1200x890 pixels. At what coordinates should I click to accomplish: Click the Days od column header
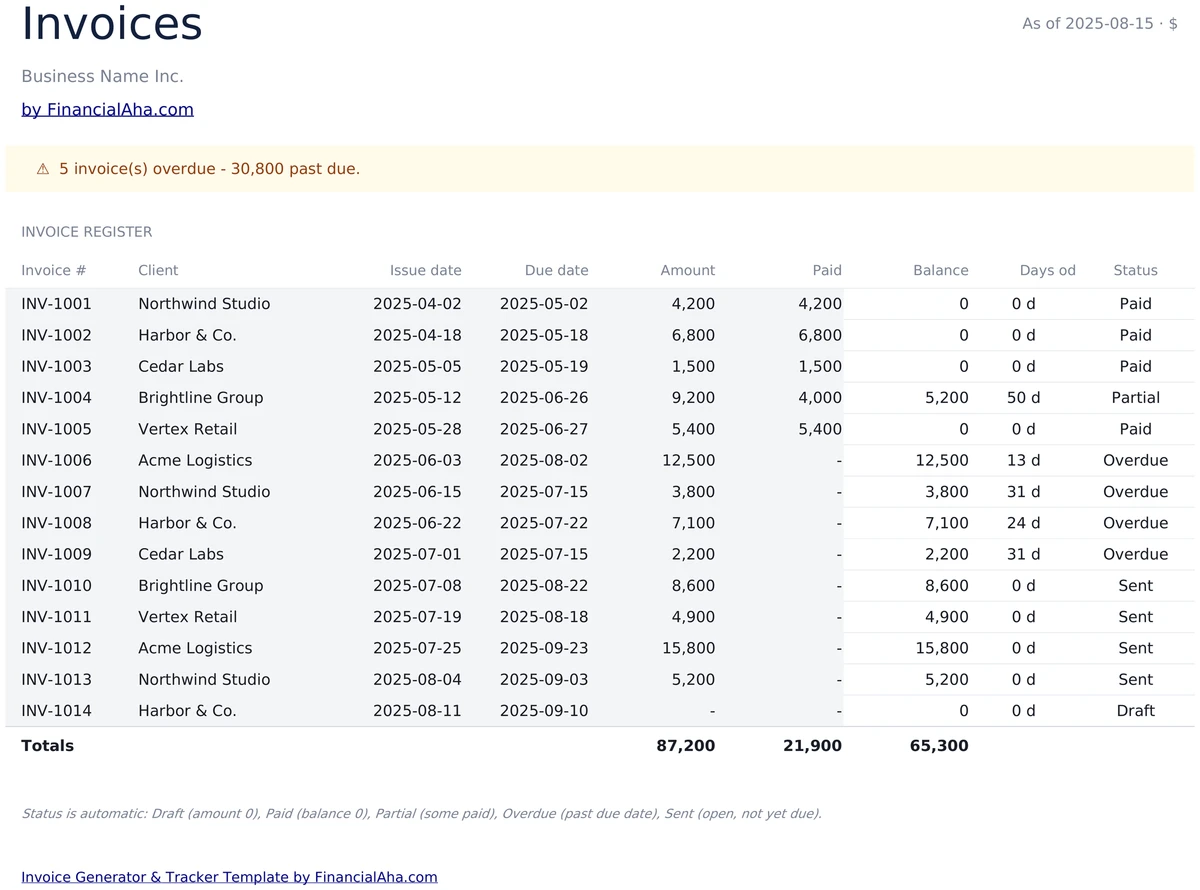pos(1048,270)
